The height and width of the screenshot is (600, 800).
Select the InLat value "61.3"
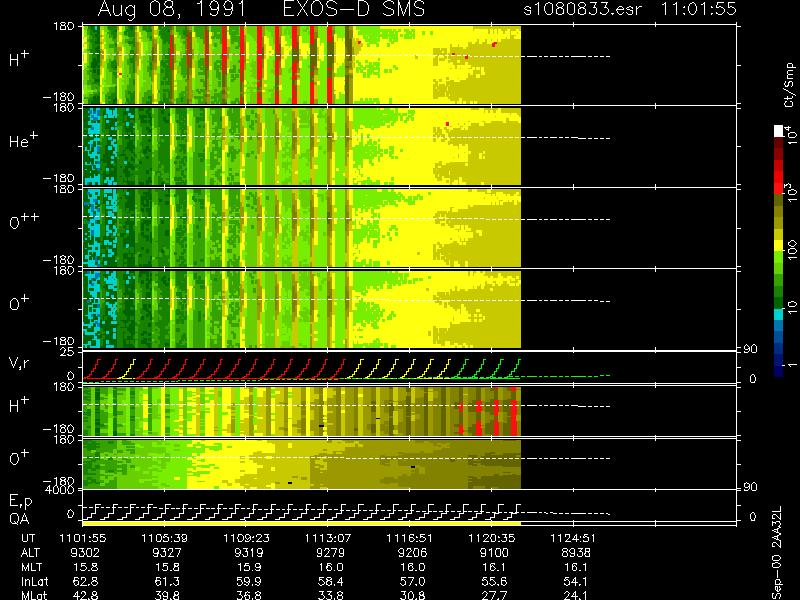click(x=167, y=581)
